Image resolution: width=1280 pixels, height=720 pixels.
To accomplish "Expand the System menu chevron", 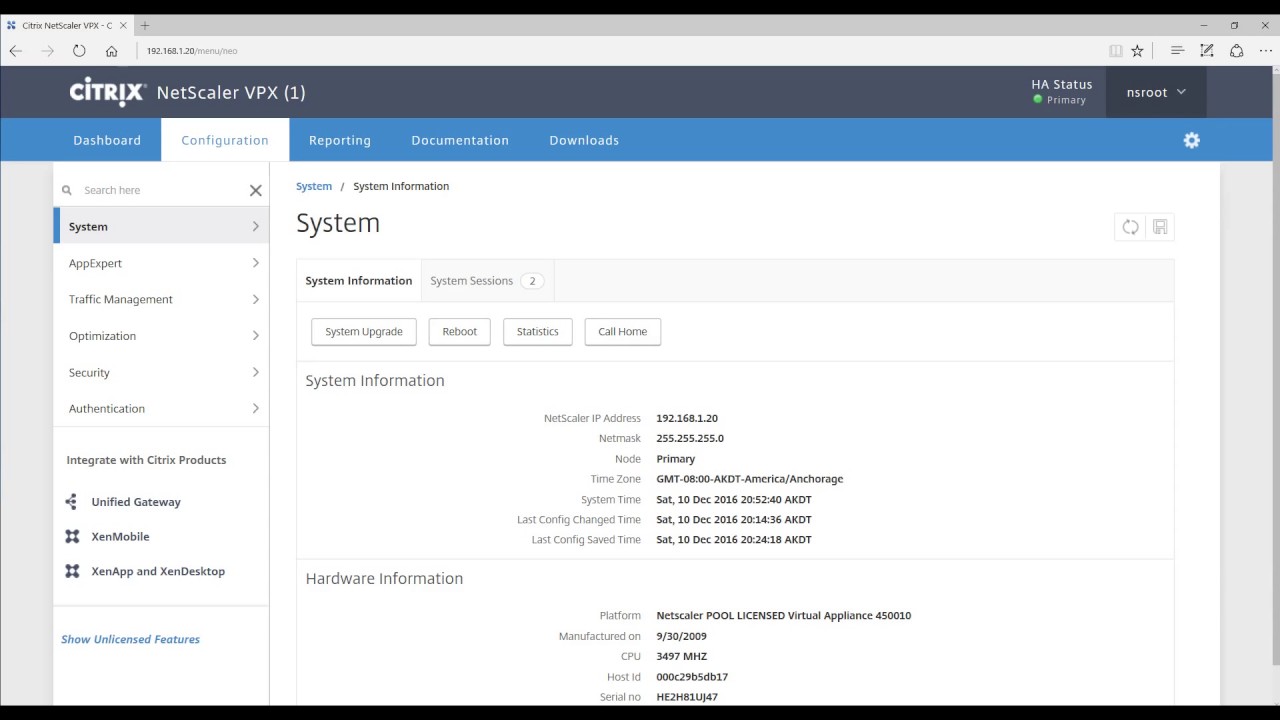I will 255,227.
